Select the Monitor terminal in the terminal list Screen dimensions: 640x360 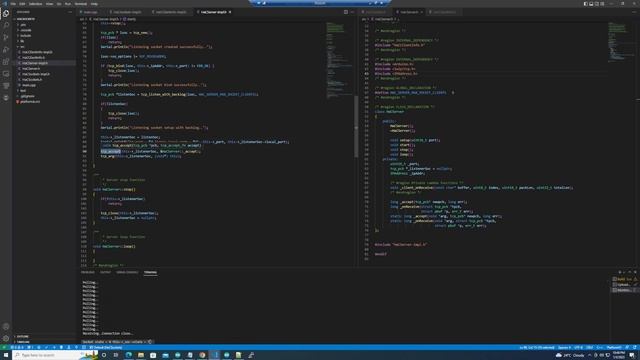(624, 290)
